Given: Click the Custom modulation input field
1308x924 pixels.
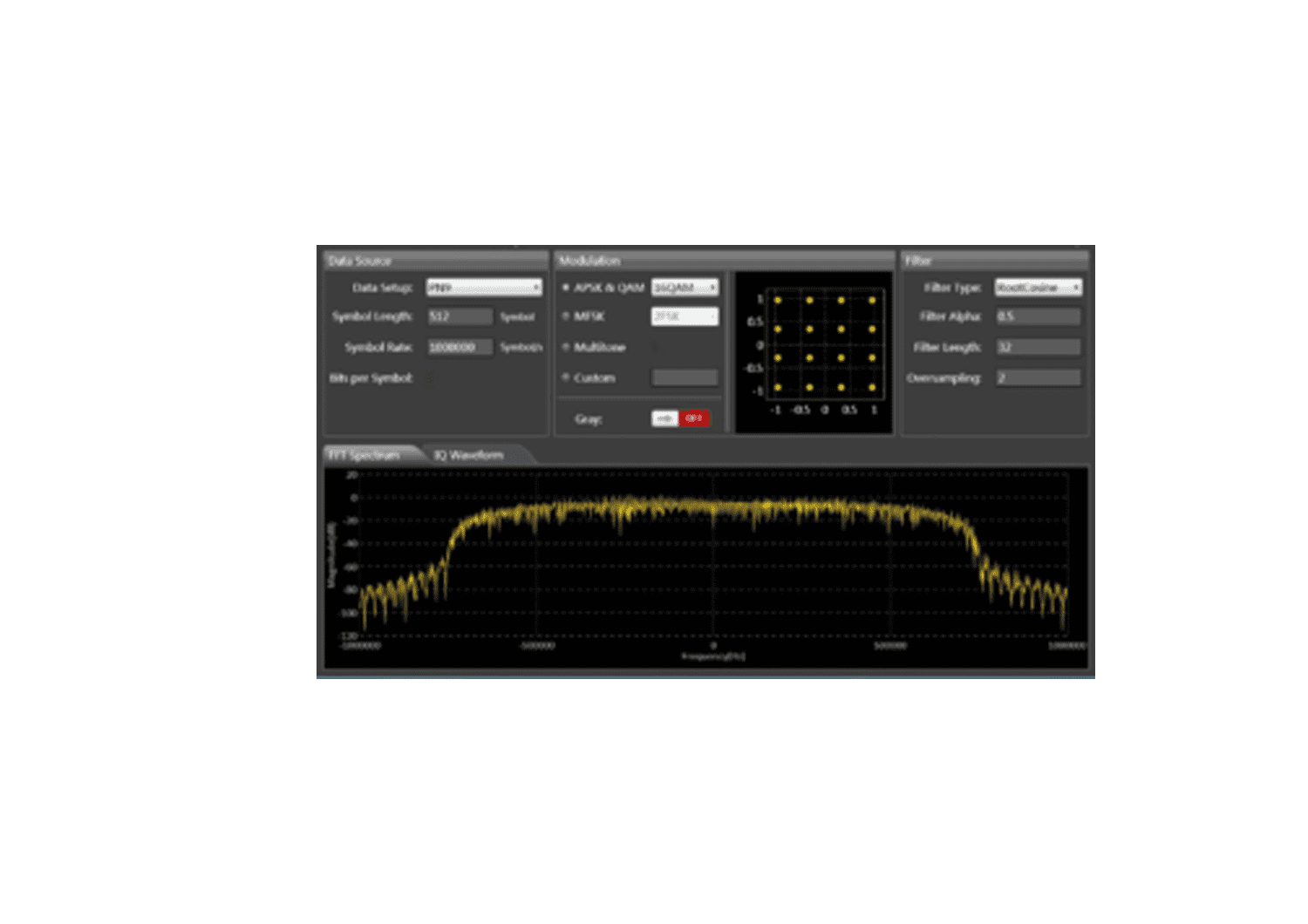Looking at the screenshot, I should 685,377.
